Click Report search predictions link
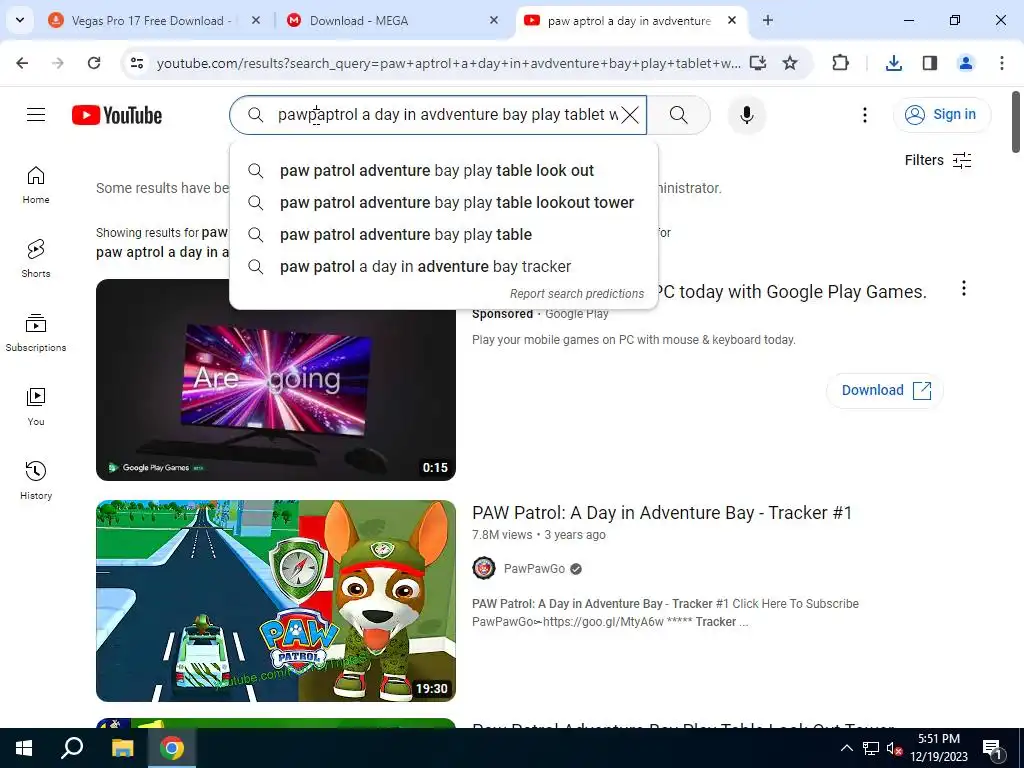Screen dimensions: 1024x768 (577, 294)
